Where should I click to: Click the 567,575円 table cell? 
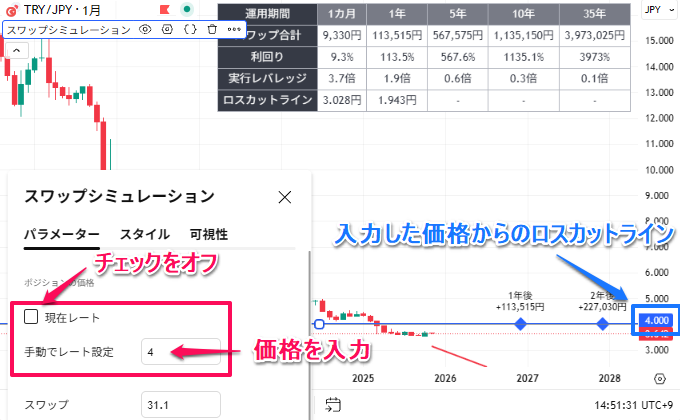click(x=458, y=35)
